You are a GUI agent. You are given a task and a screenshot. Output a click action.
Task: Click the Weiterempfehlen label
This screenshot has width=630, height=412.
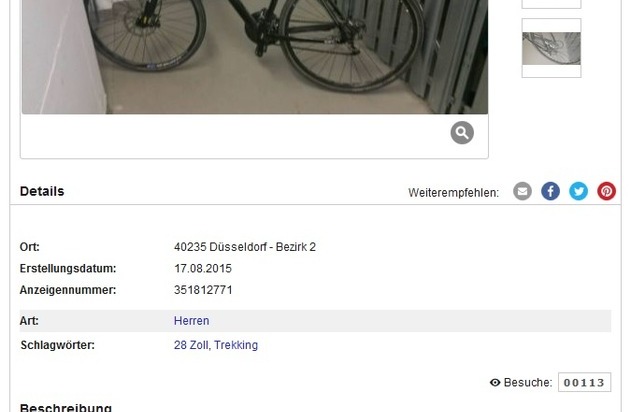(454, 193)
